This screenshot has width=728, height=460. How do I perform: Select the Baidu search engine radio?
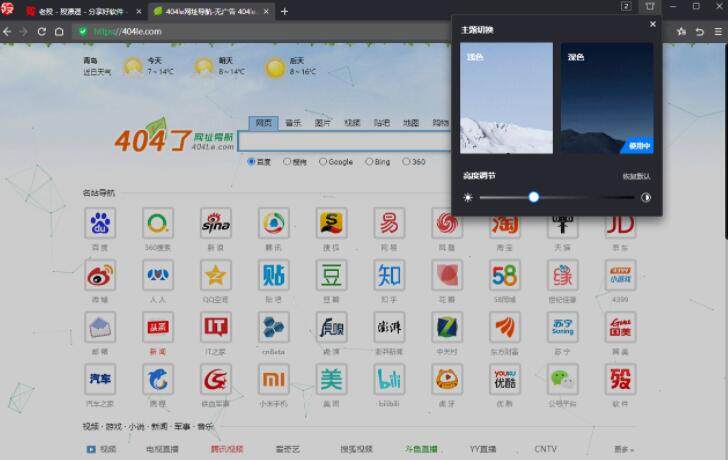coord(251,162)
